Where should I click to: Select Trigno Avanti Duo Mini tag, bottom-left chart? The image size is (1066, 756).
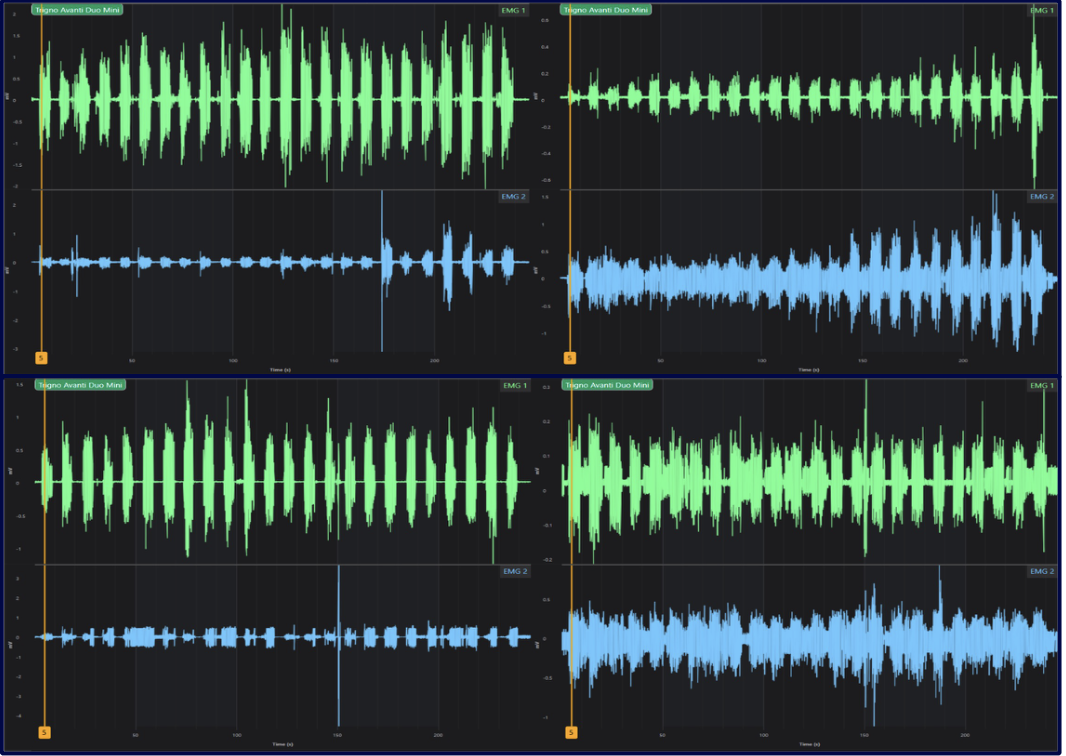[x=78, y=385]
